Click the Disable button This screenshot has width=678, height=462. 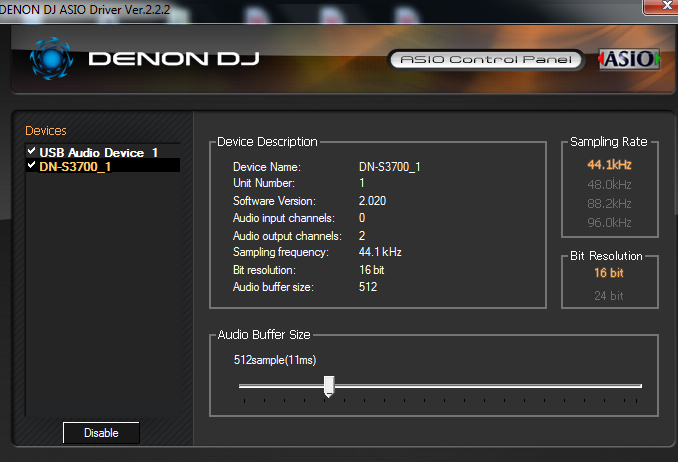point(101,433)
